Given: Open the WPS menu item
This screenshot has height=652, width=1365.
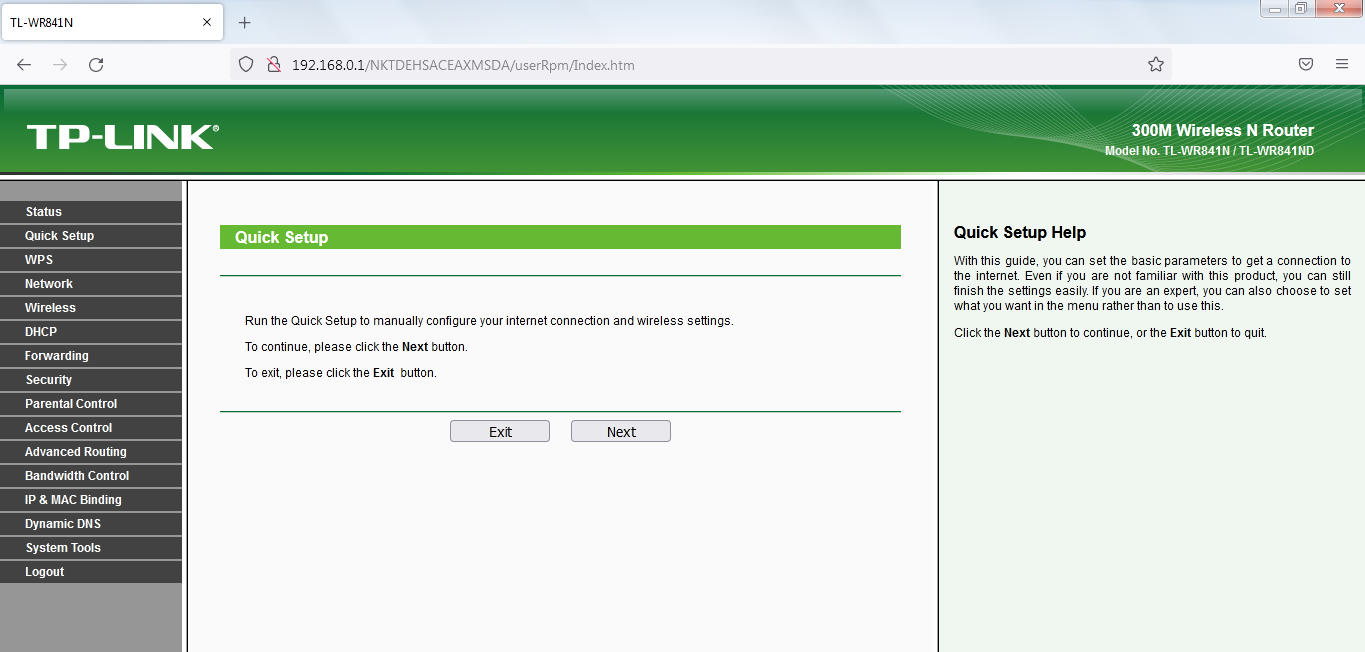Looking at the screenshot, I should click(x=91, y=260).
